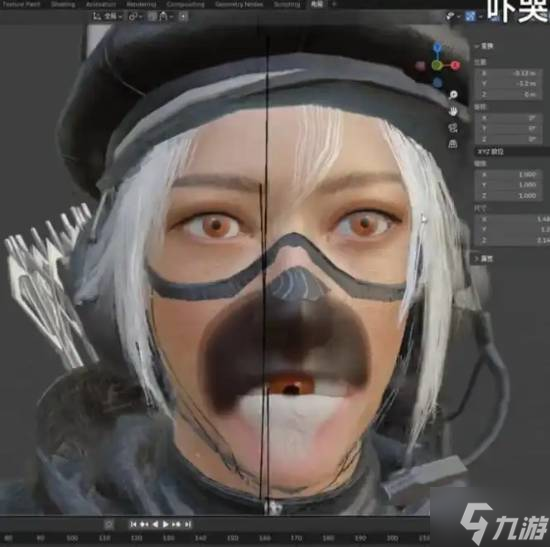Open the snapping options dropdown
The height and width of the screenshot is (547, 550).
pyautogui.click(x=166, y=16)
